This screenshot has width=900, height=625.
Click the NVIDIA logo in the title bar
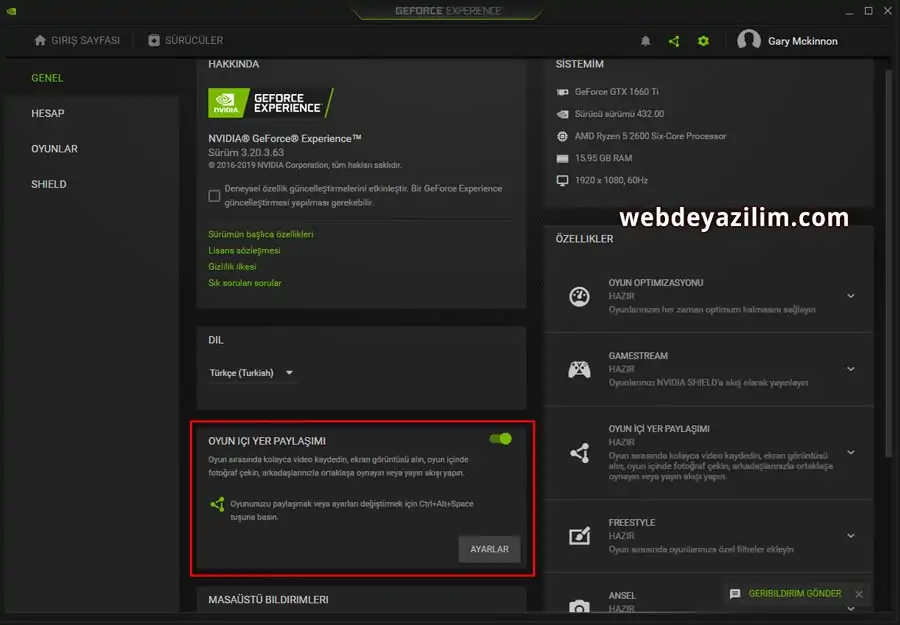[11, 11]
